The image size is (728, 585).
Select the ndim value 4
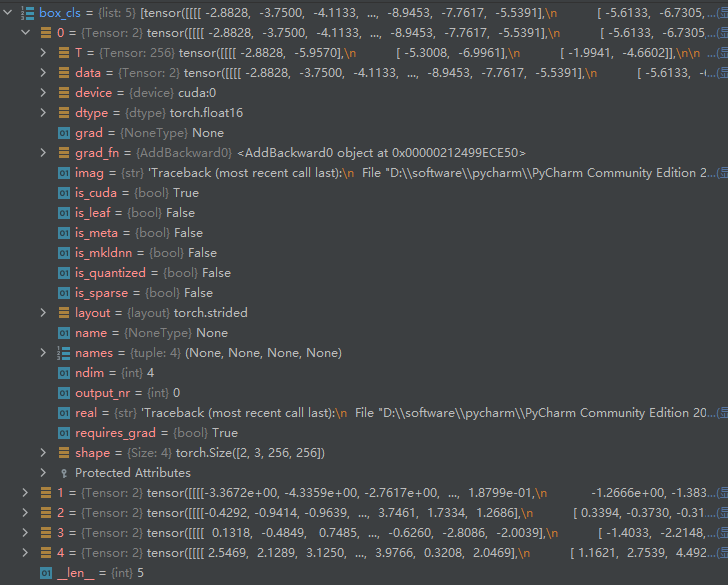point(150,373)
